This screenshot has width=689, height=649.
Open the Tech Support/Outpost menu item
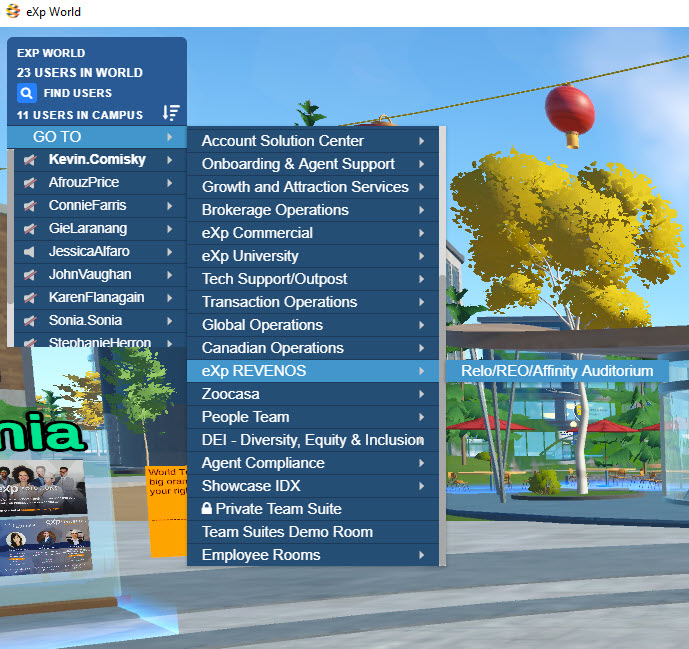click(275, 279)
